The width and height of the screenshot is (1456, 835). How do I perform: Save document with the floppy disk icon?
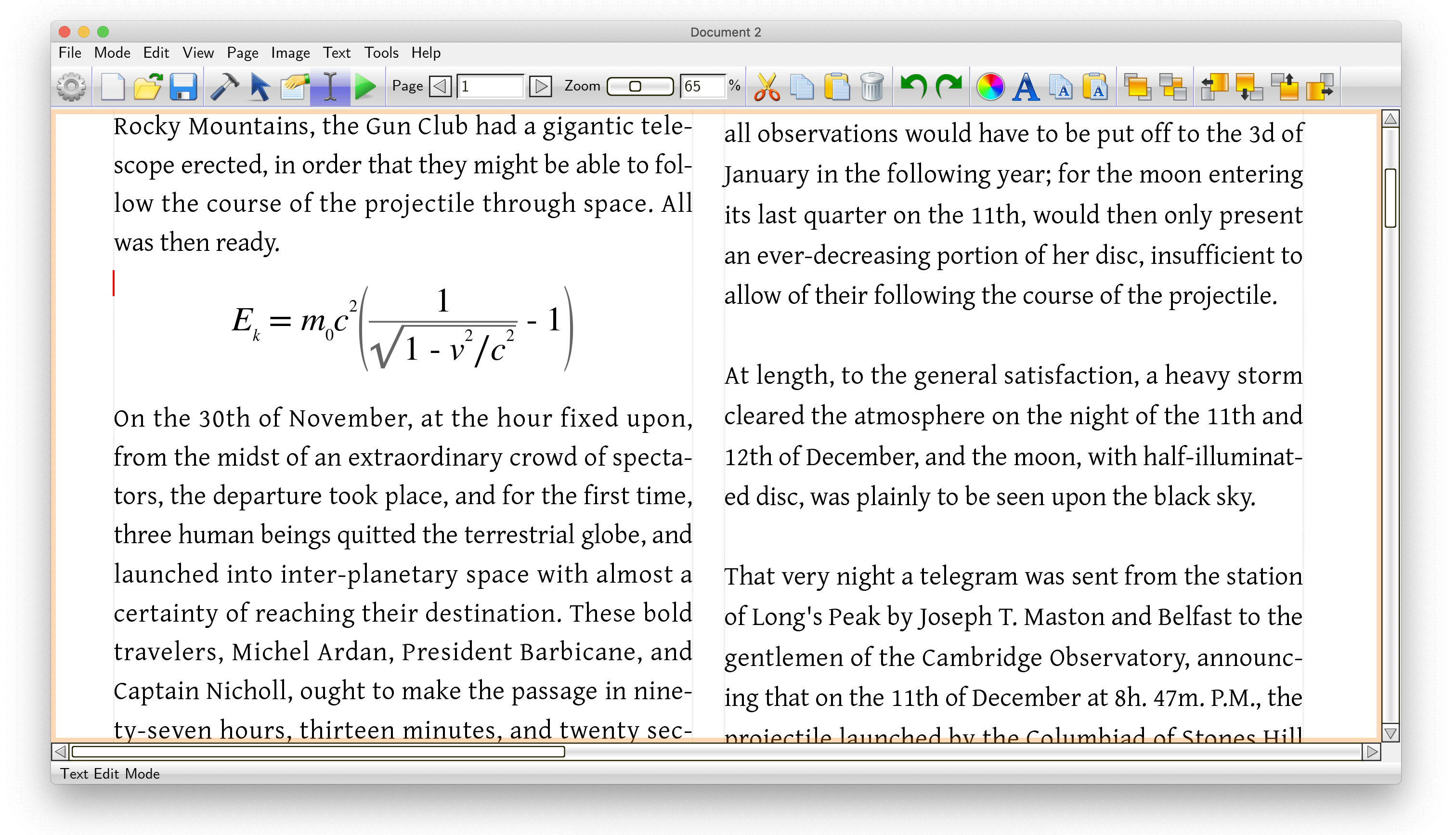[183, 87]
